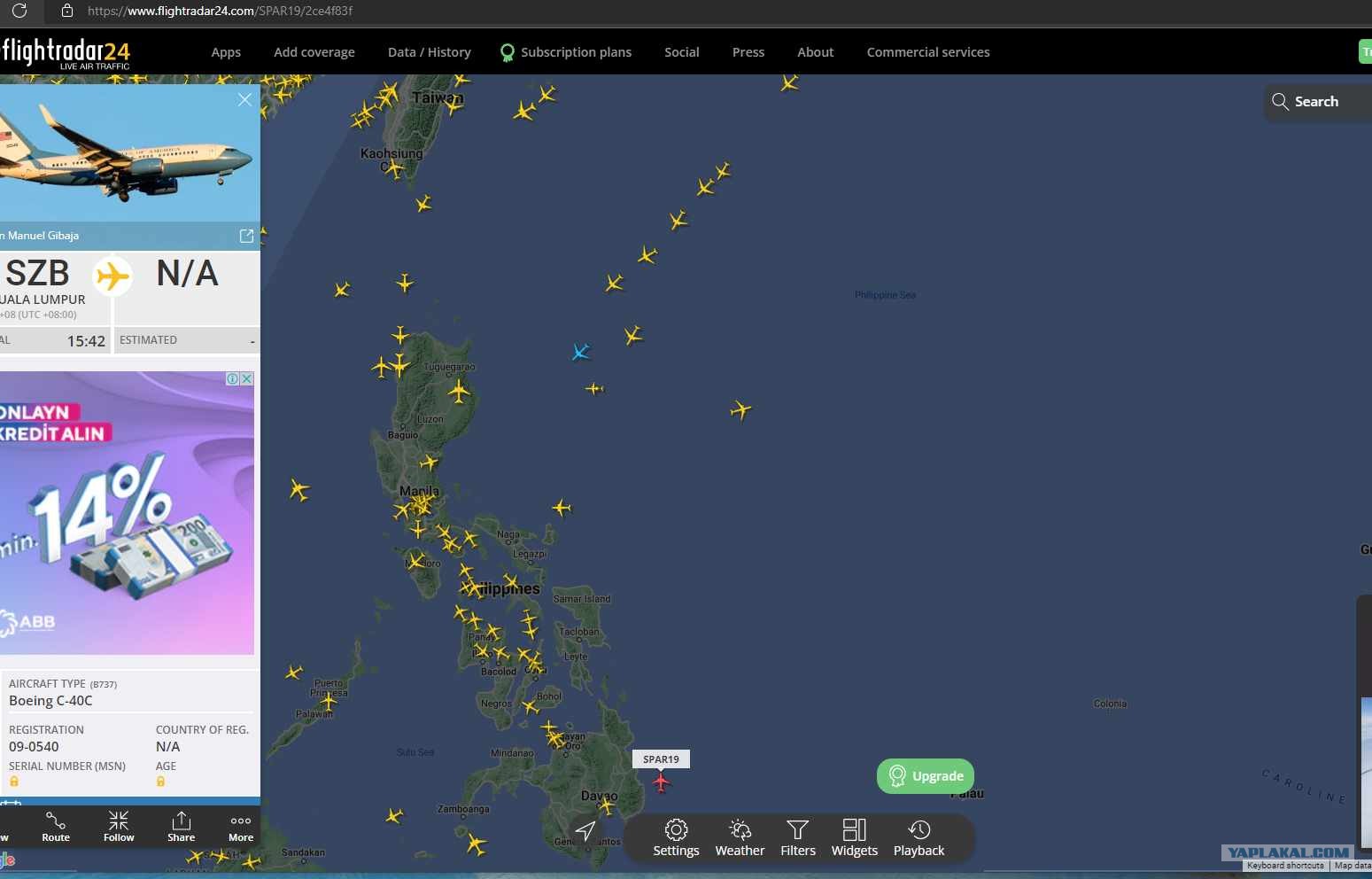Click the location arrow icon on map

click(x=585, y=830)
